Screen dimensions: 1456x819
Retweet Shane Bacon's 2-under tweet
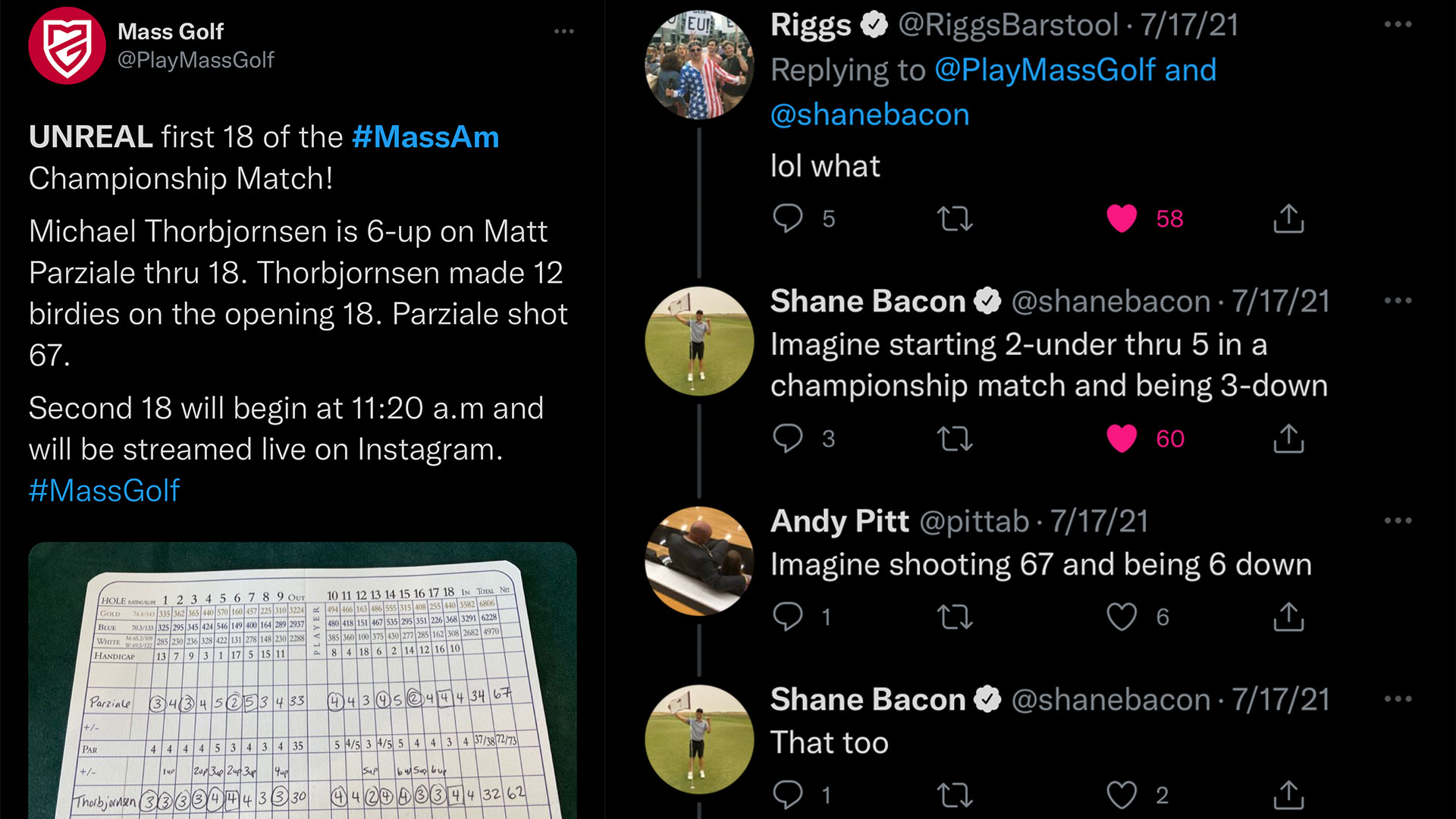pos(955,438)
